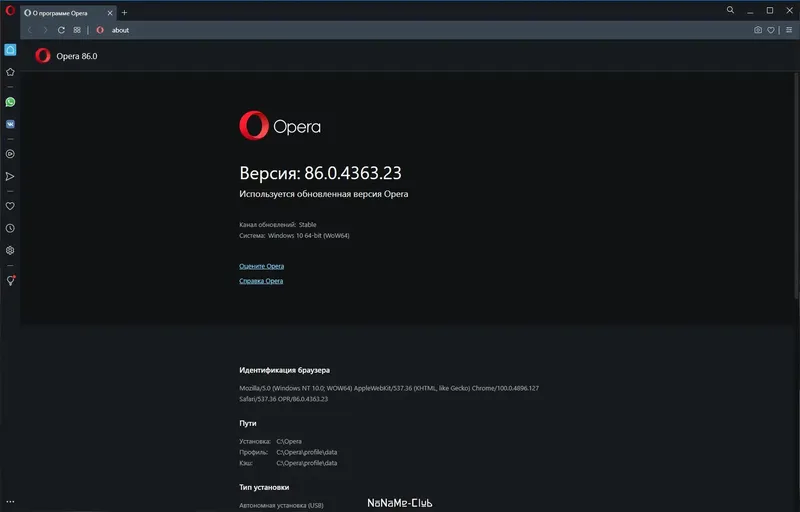Open Settings gear in sidebar

(x=10, y=250)
